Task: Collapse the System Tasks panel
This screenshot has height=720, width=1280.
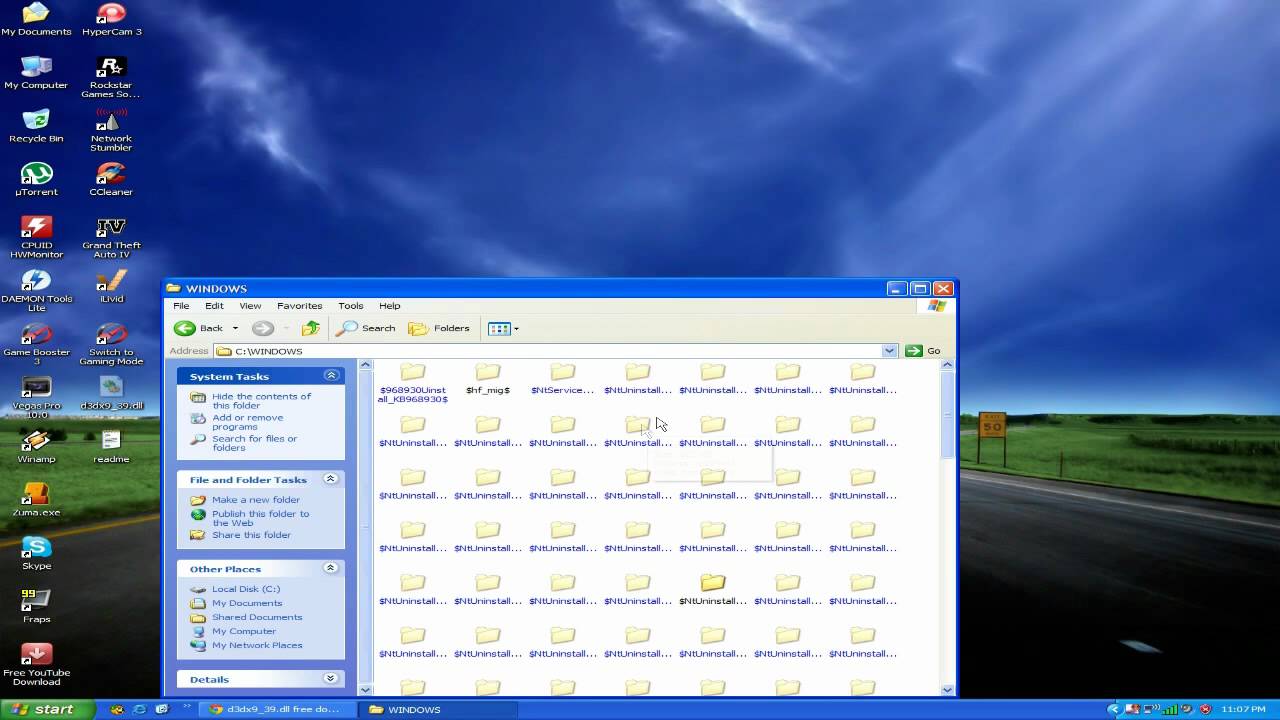Action: click(330, 376)
